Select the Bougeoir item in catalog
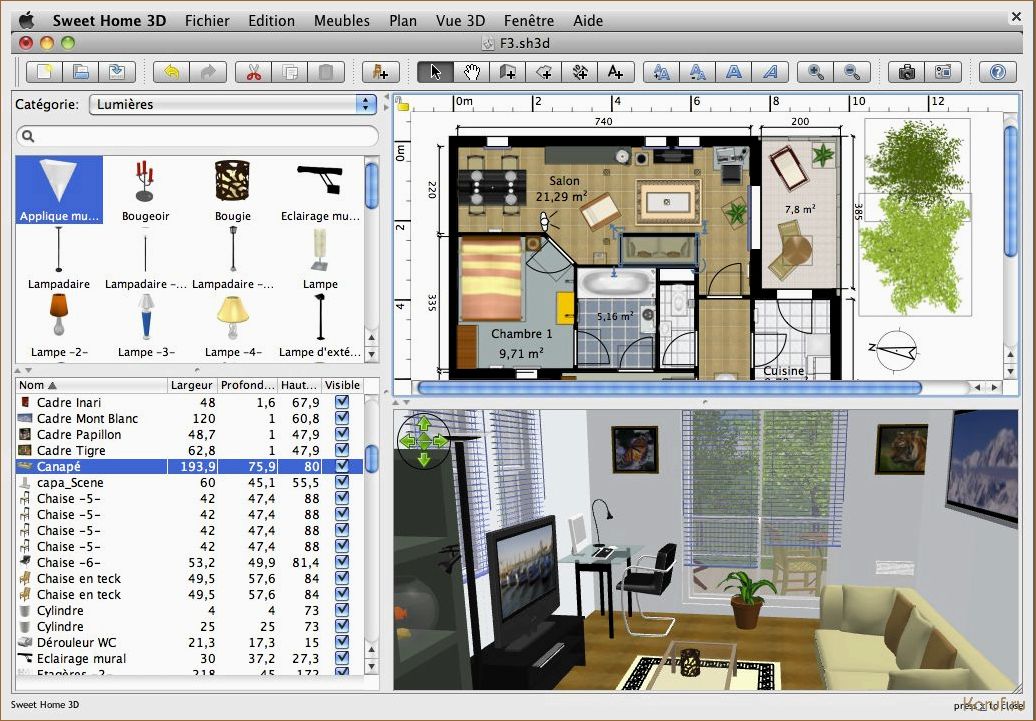The image size is (1036, 721). click(x=146, y=190)
